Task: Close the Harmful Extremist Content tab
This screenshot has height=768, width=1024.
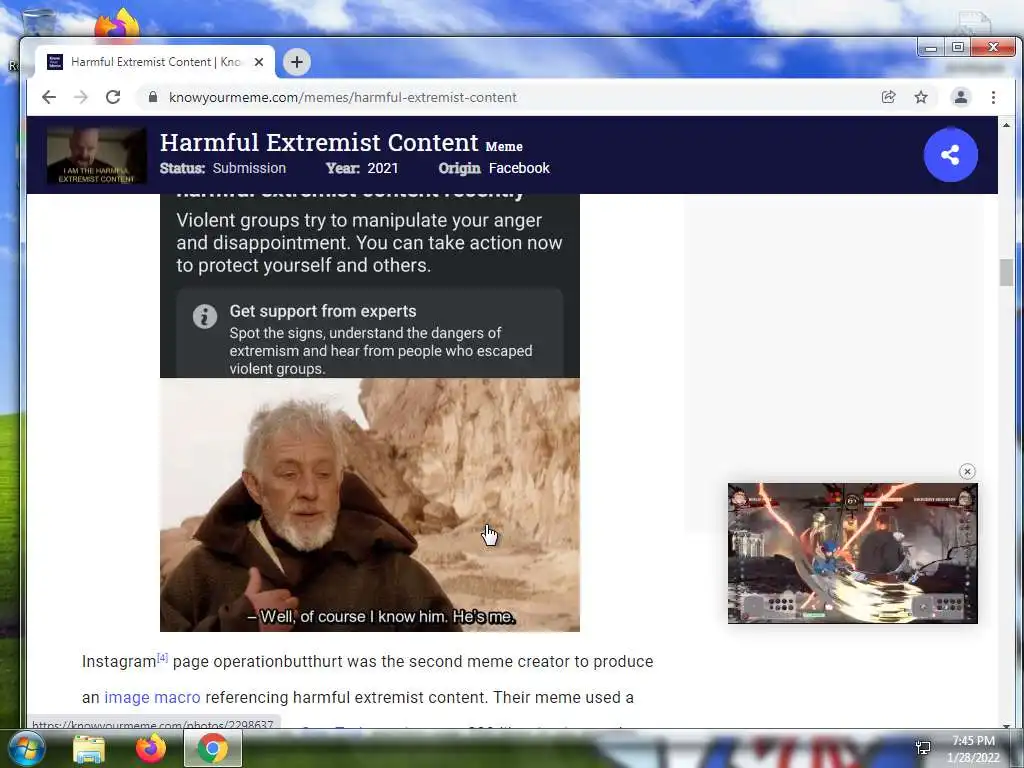Action: coord(259,62)
